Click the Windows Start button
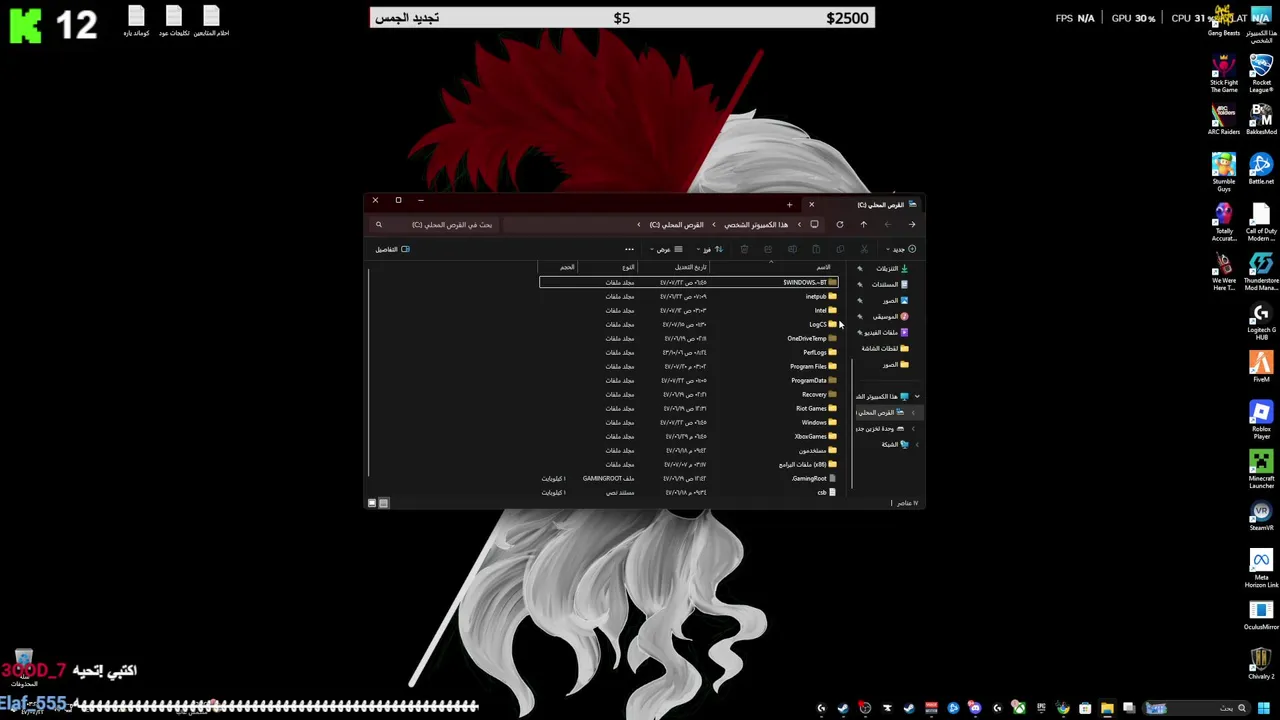Viewport: 1280px width, 720px height. coord(1265,708)
